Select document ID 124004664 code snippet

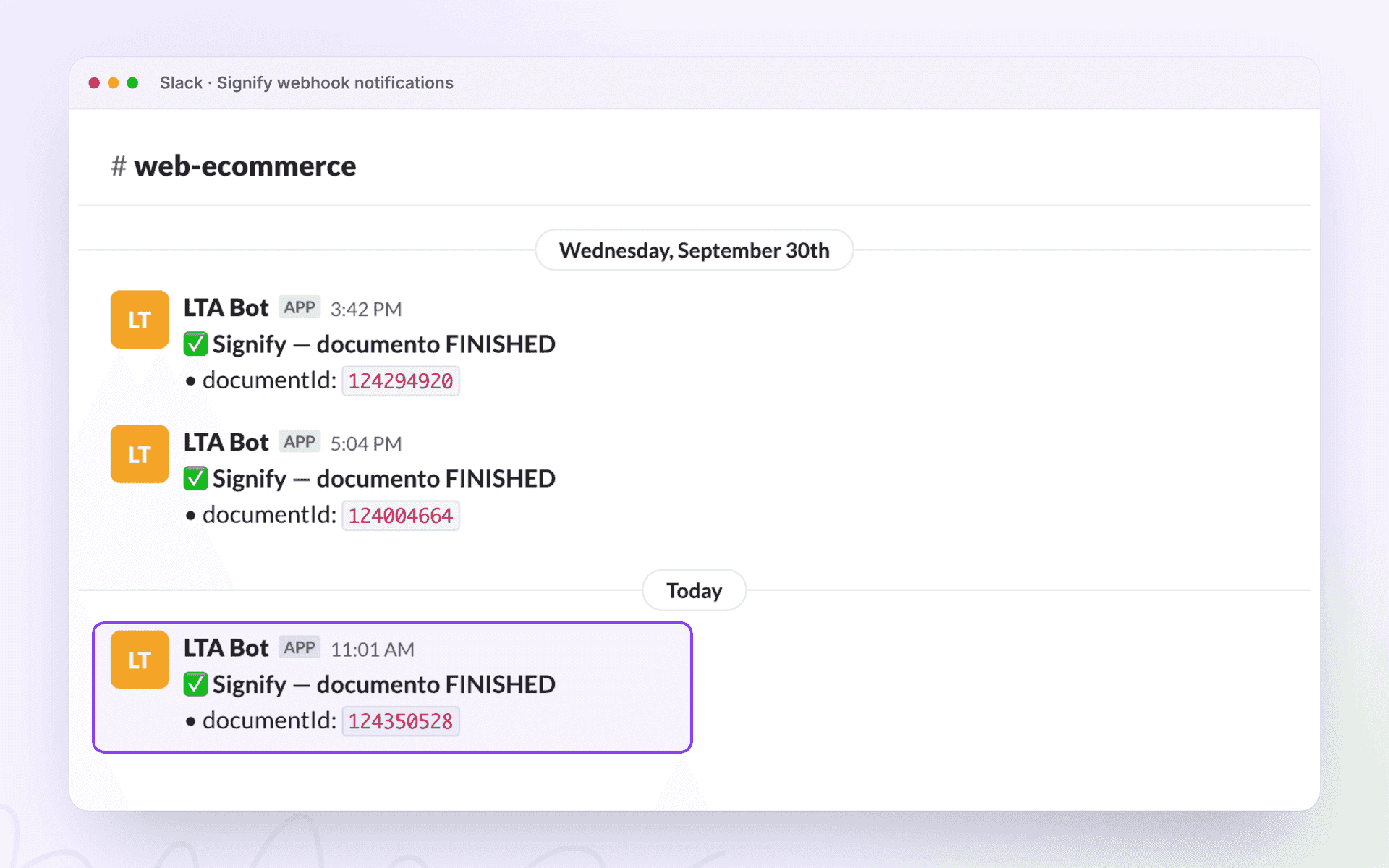coord(401,516)
